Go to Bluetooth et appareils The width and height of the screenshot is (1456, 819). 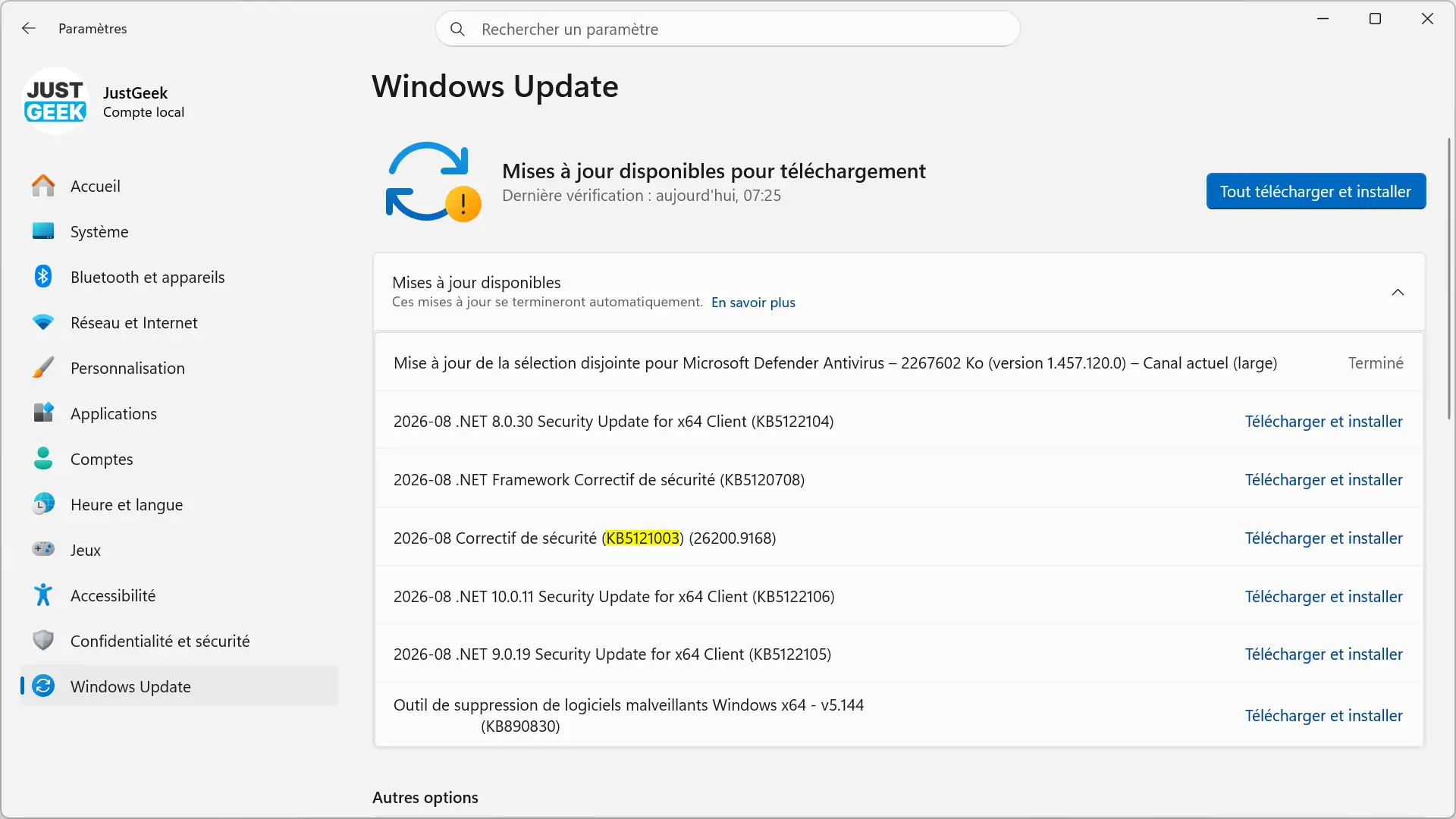pyautogui.click(x=180, y=277)
